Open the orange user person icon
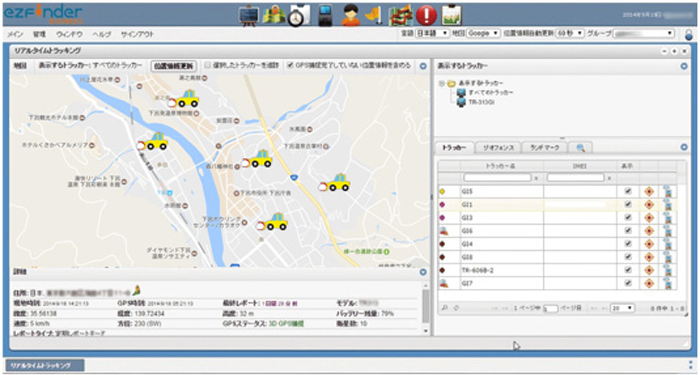 pos(351,16)
